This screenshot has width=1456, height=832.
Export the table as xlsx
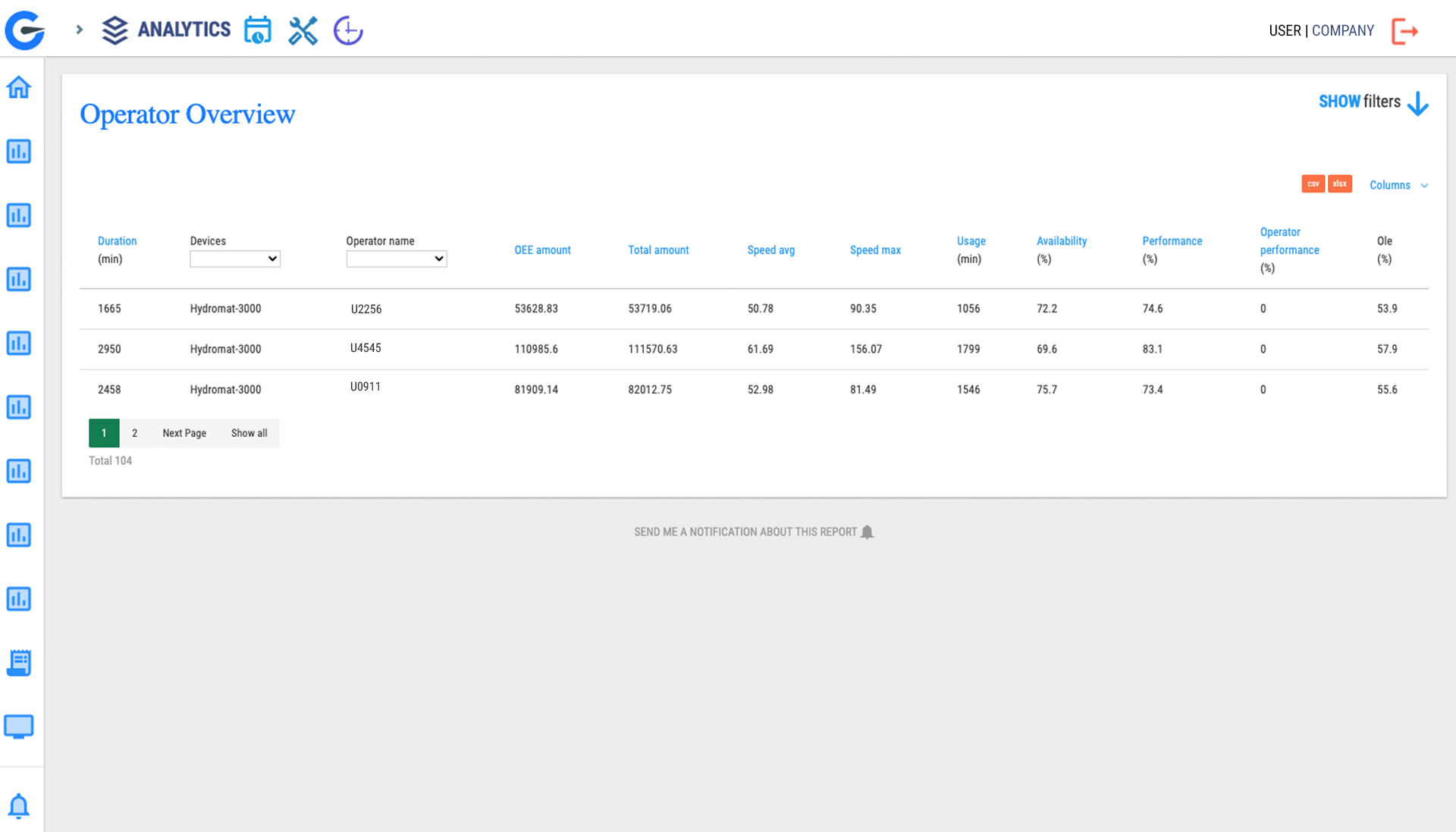coord(1339,184)
